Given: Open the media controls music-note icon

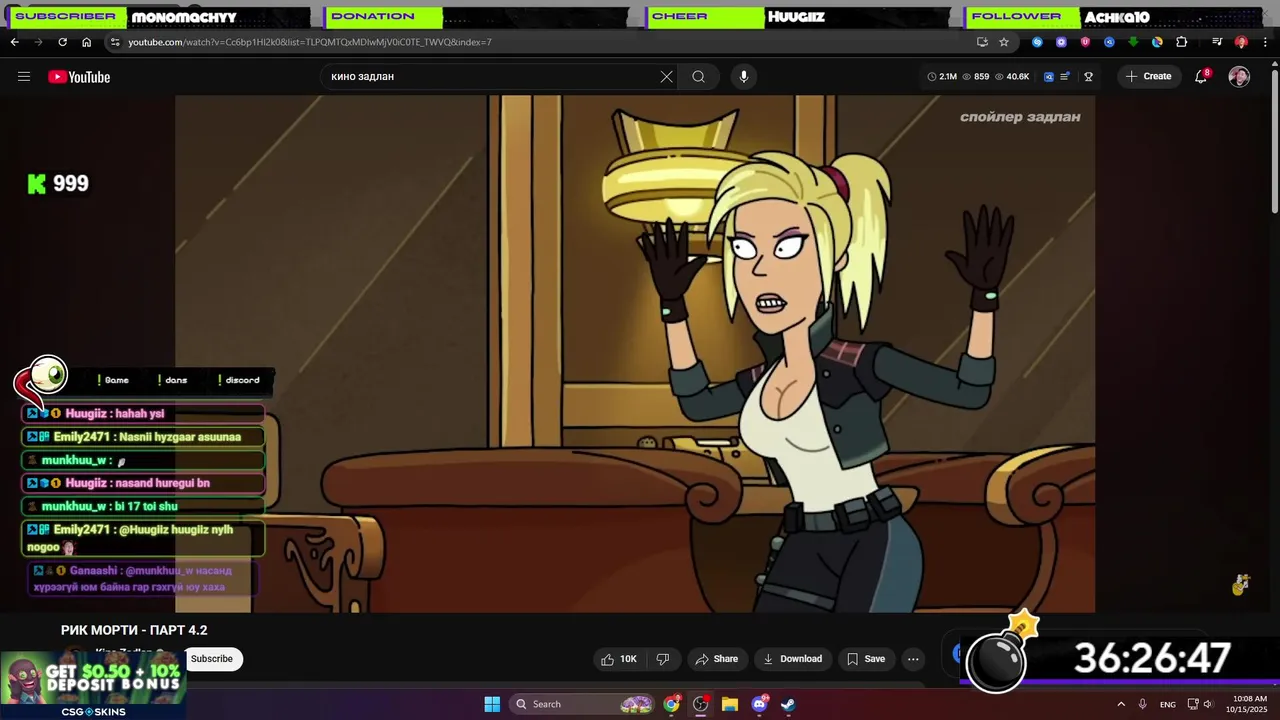Looking at the screenshot, I should (1217, 42).
